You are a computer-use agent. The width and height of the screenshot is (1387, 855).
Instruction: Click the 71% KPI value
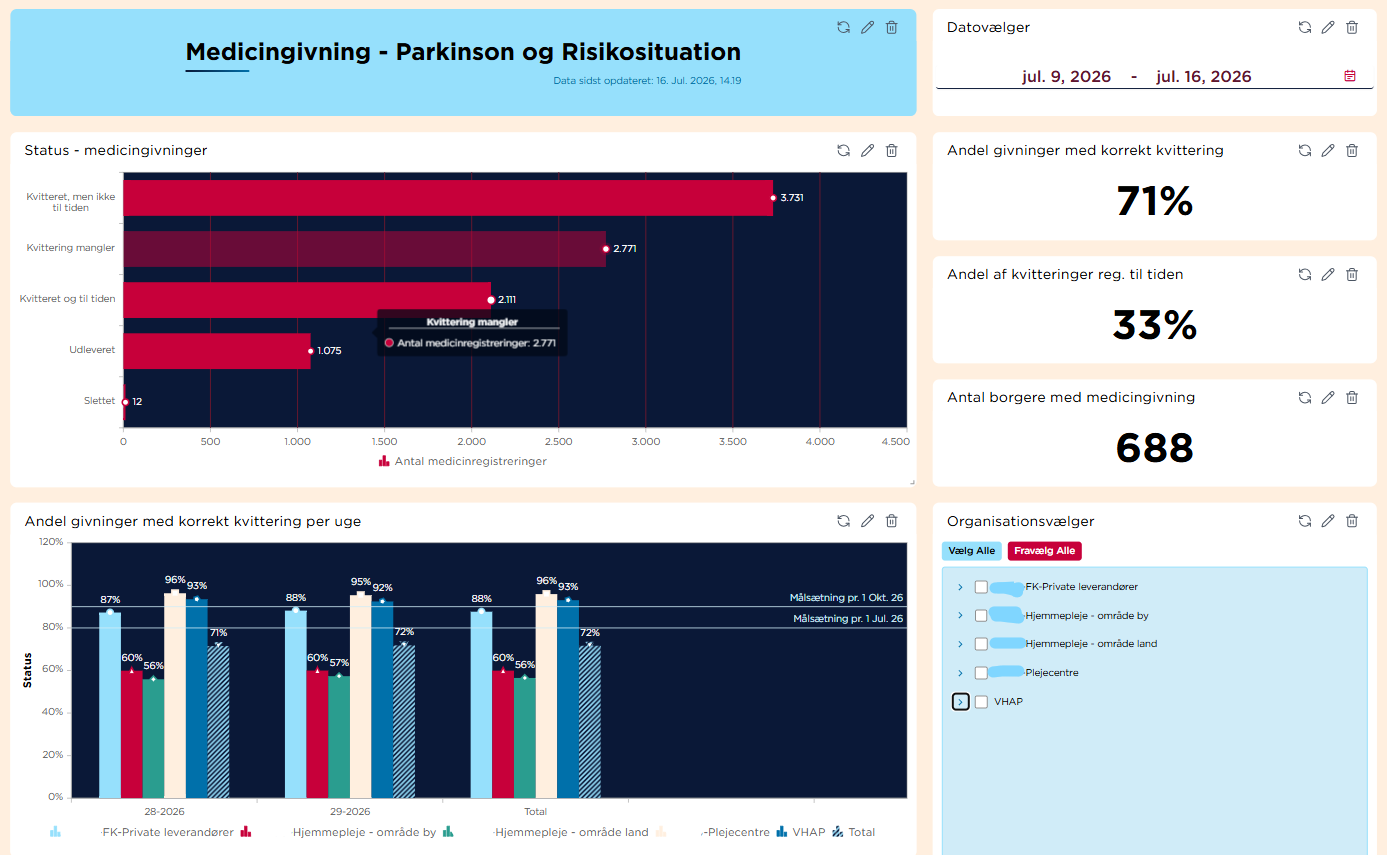(1154, 202)
